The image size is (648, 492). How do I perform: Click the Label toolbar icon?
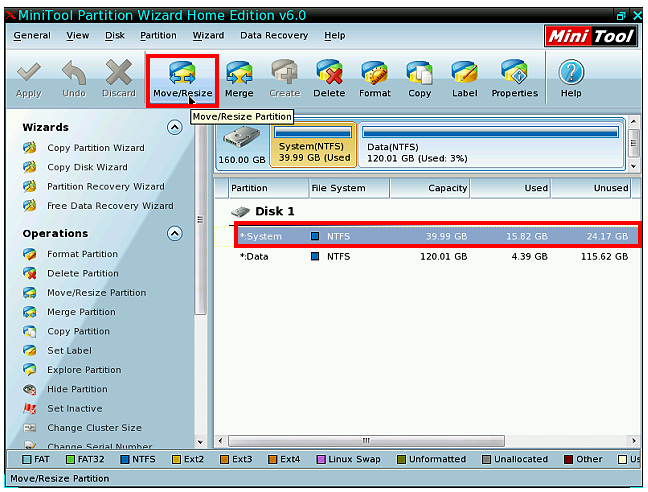[465, 79]
